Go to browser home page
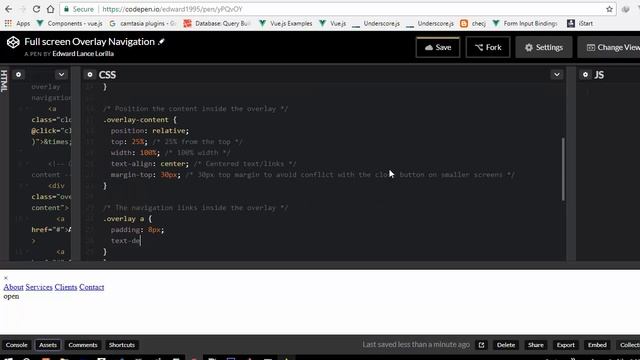This screenshot has height=360, width=640. 50,9
